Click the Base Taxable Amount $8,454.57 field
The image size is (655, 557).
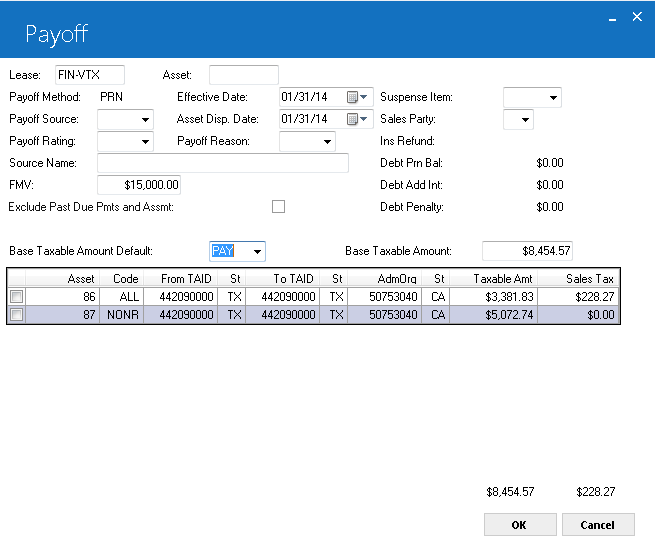(x=527, y=251)
